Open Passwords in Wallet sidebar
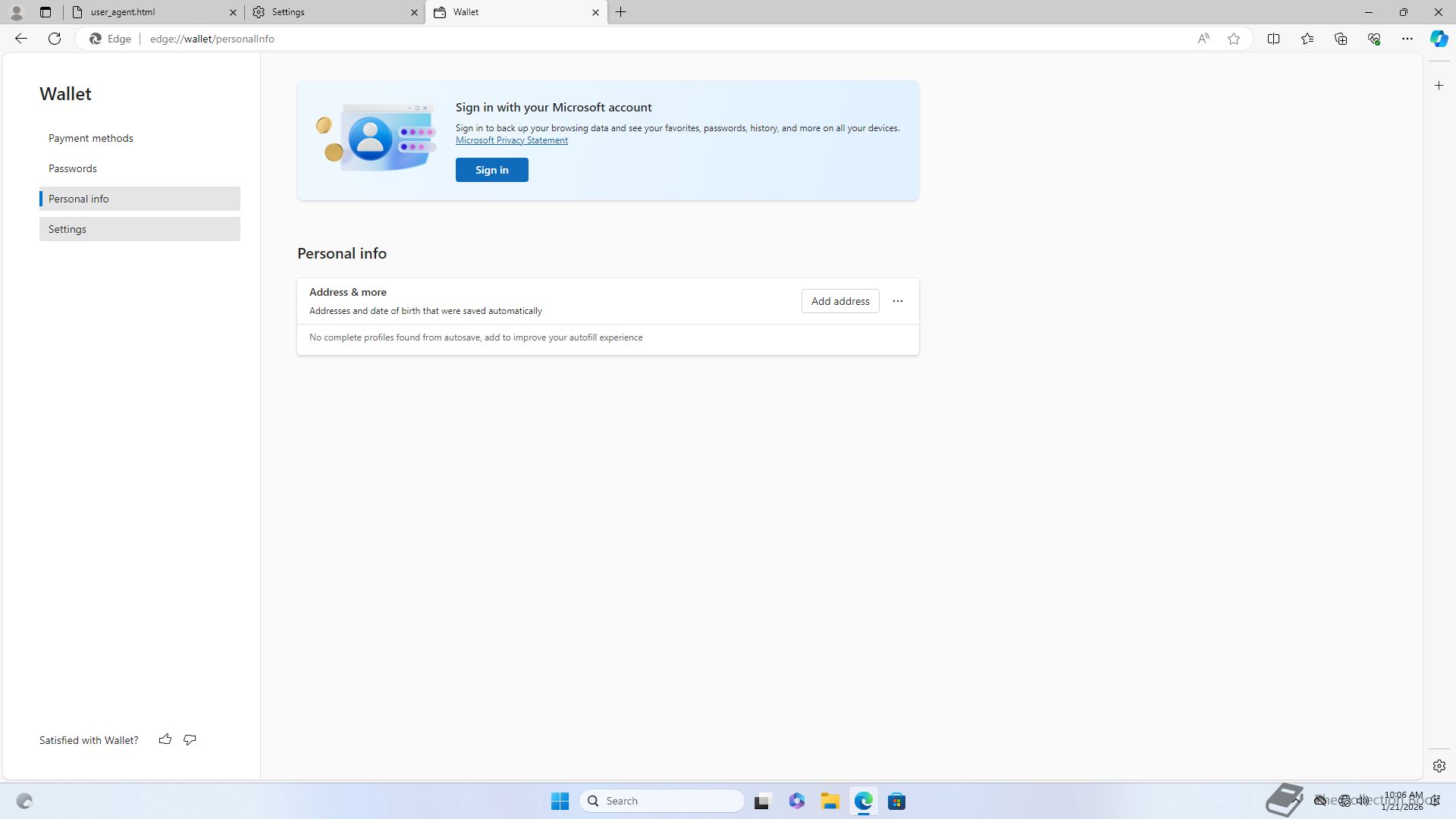The width and height of the screenshot is (1456, 819). (73, 168)
